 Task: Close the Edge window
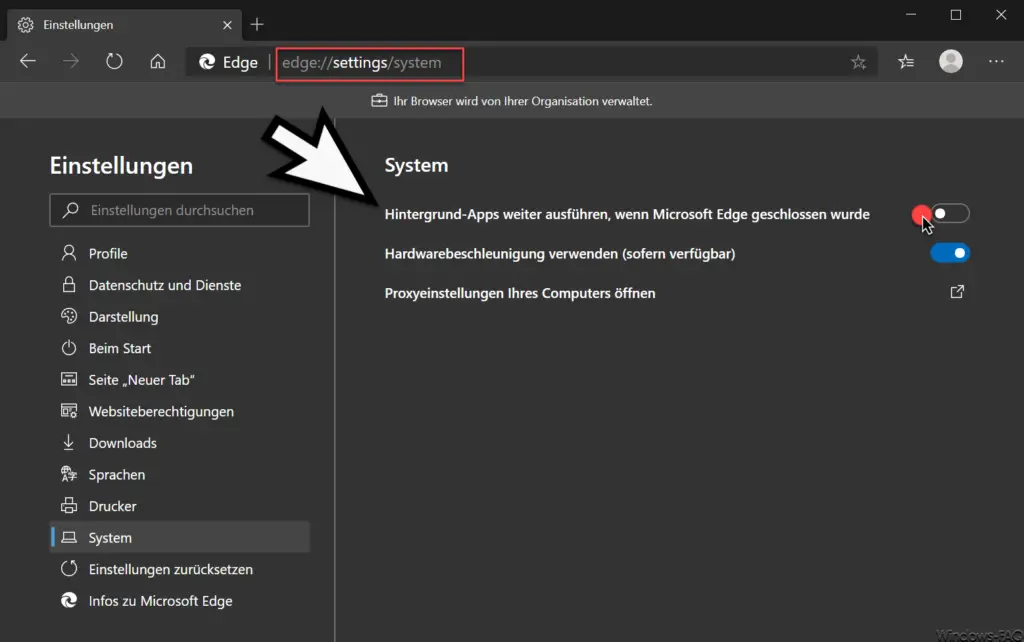coord(1001,14)
